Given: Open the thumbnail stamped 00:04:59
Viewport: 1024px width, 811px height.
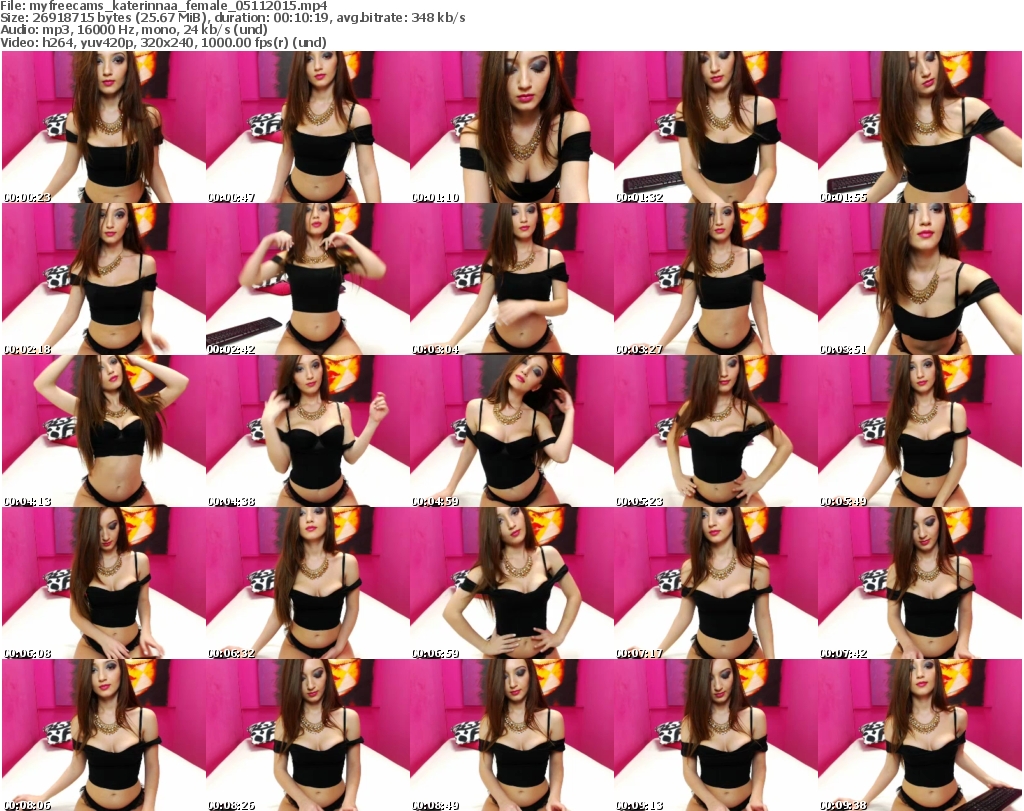Looking at the screenshot, I should [511, 431].
